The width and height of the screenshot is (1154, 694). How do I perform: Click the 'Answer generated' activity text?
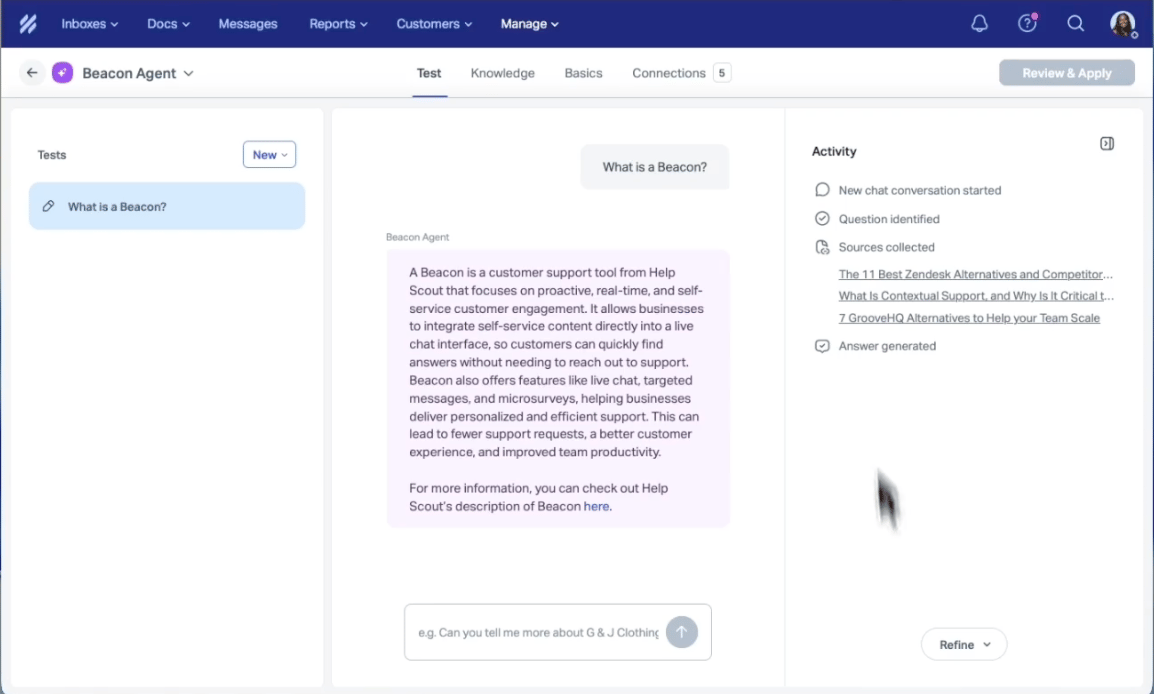pos(887,346)
